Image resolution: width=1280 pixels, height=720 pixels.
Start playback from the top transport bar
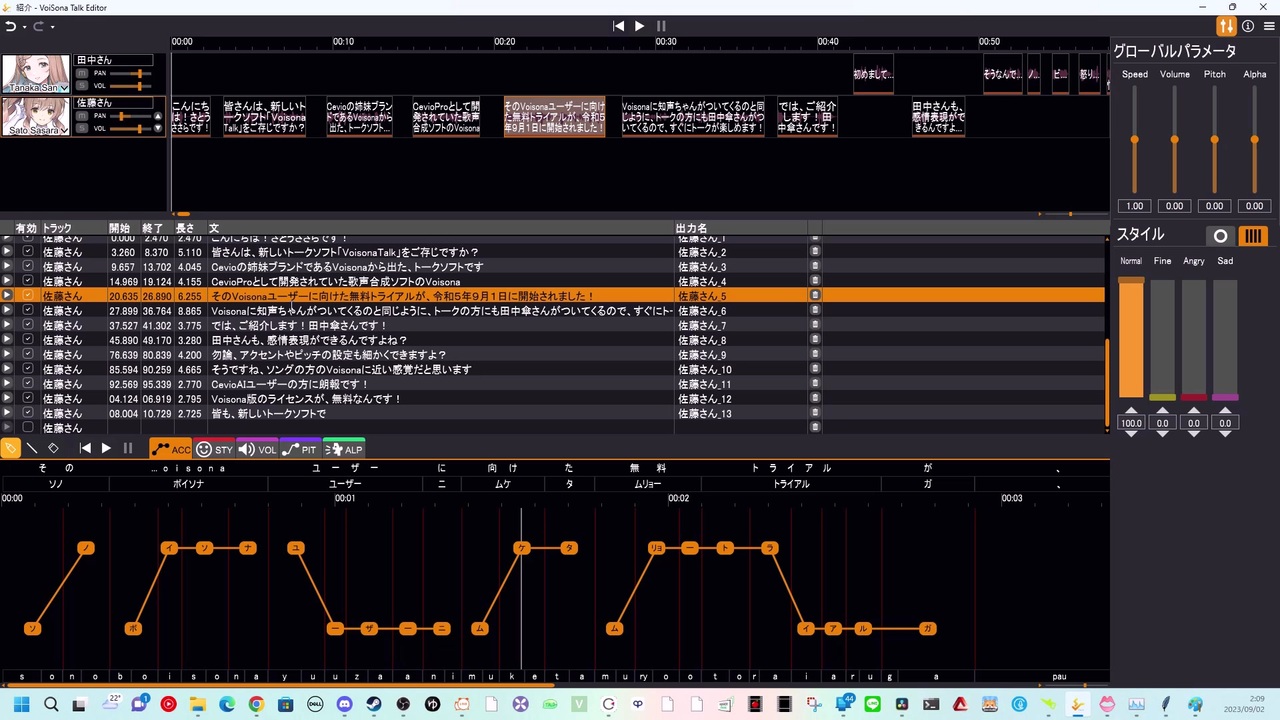pos(640,26)
